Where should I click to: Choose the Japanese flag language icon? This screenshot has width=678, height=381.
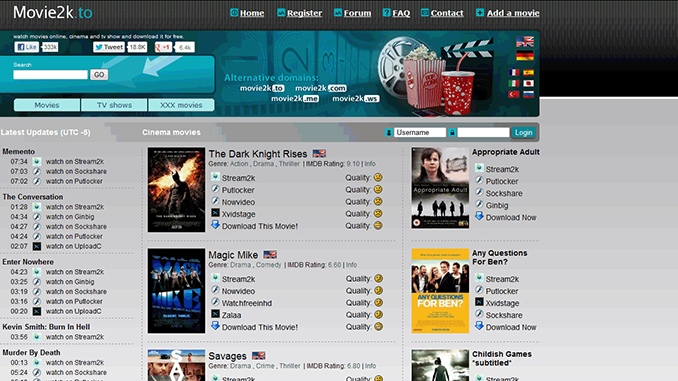(528, 83)
